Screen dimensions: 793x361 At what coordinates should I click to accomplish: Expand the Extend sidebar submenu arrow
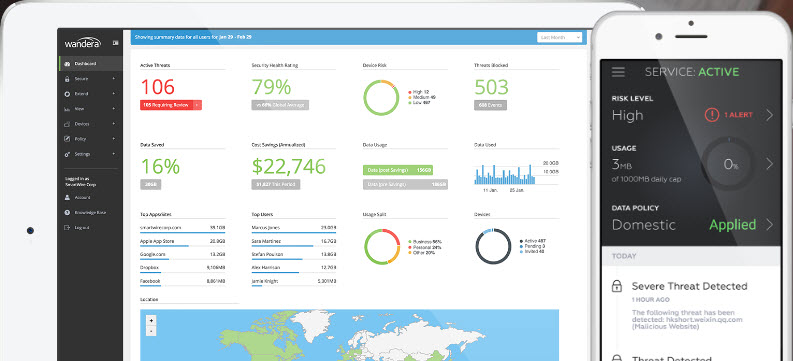pyautogui.click(x=113, y=94)
